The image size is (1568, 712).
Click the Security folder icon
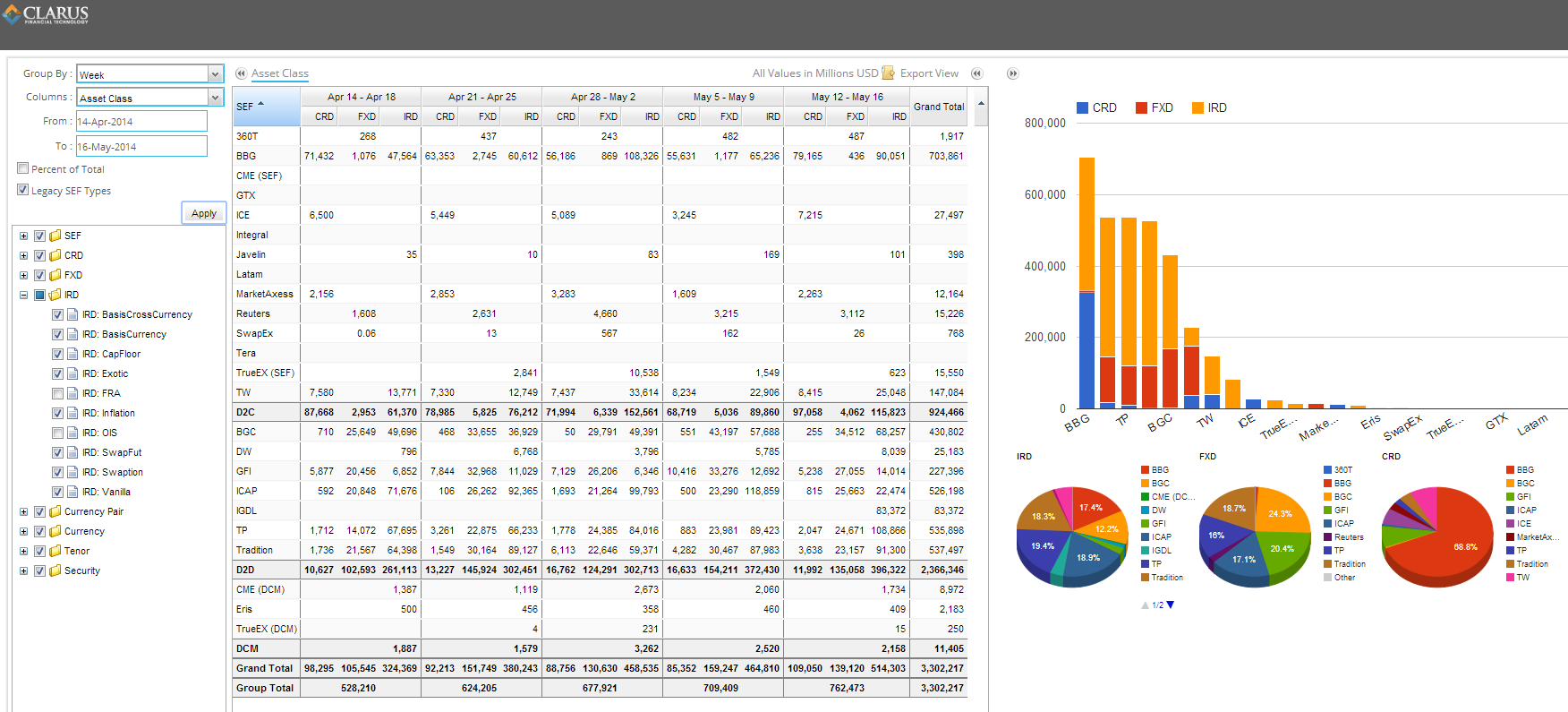(55, 570)
